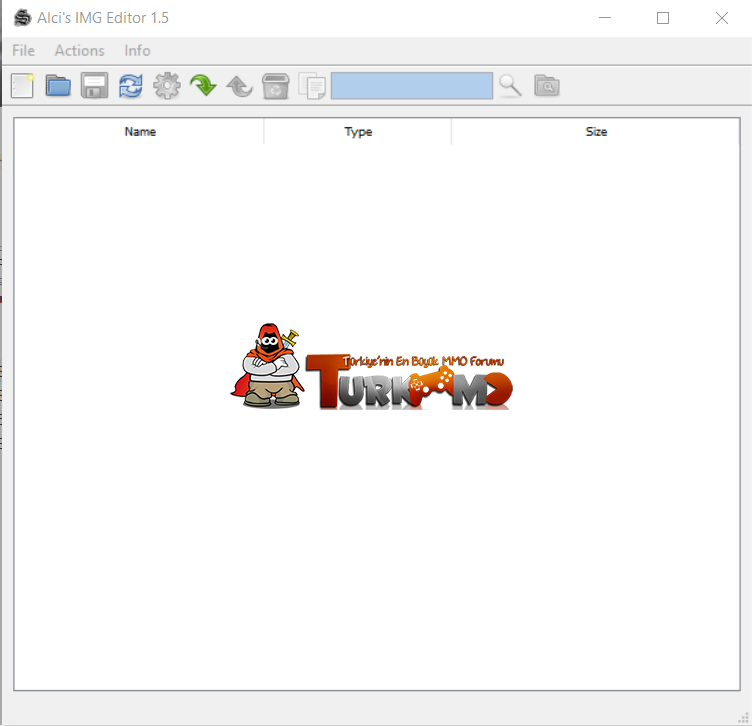Open the File menu

[24, 50]
